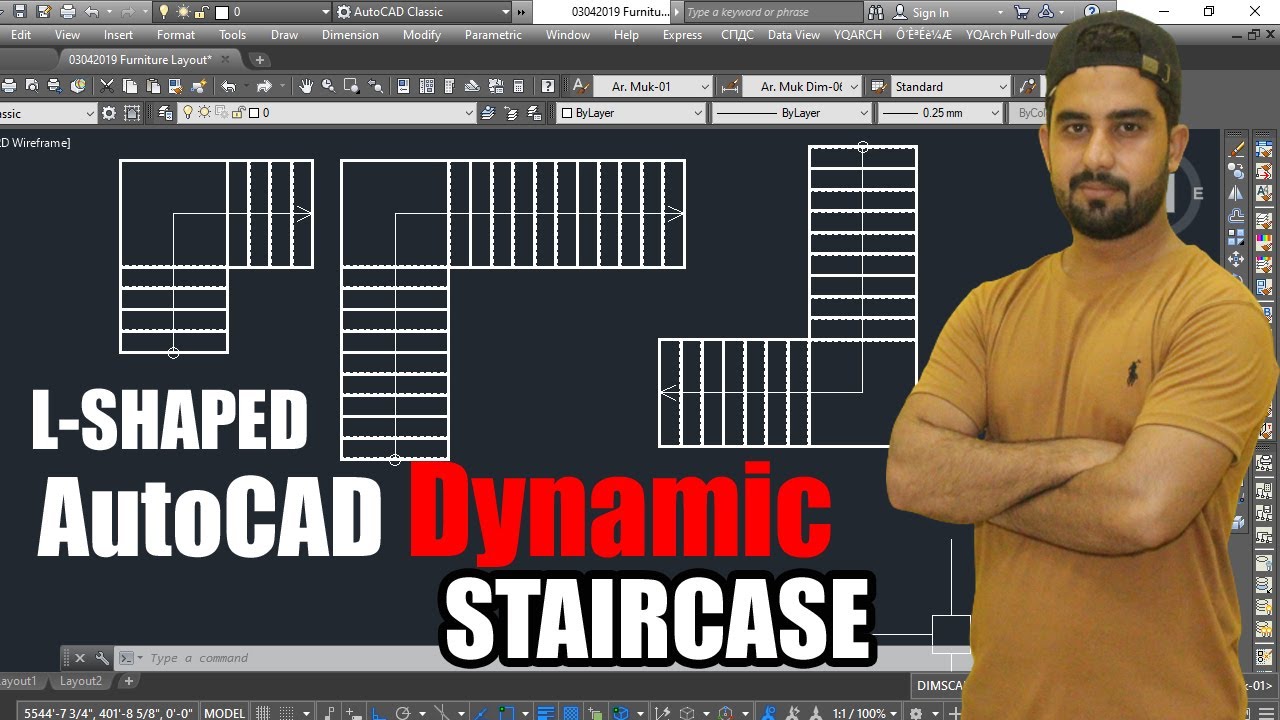
Task: Click the Help question mark toolbar icon
Action: click(548, 87)
